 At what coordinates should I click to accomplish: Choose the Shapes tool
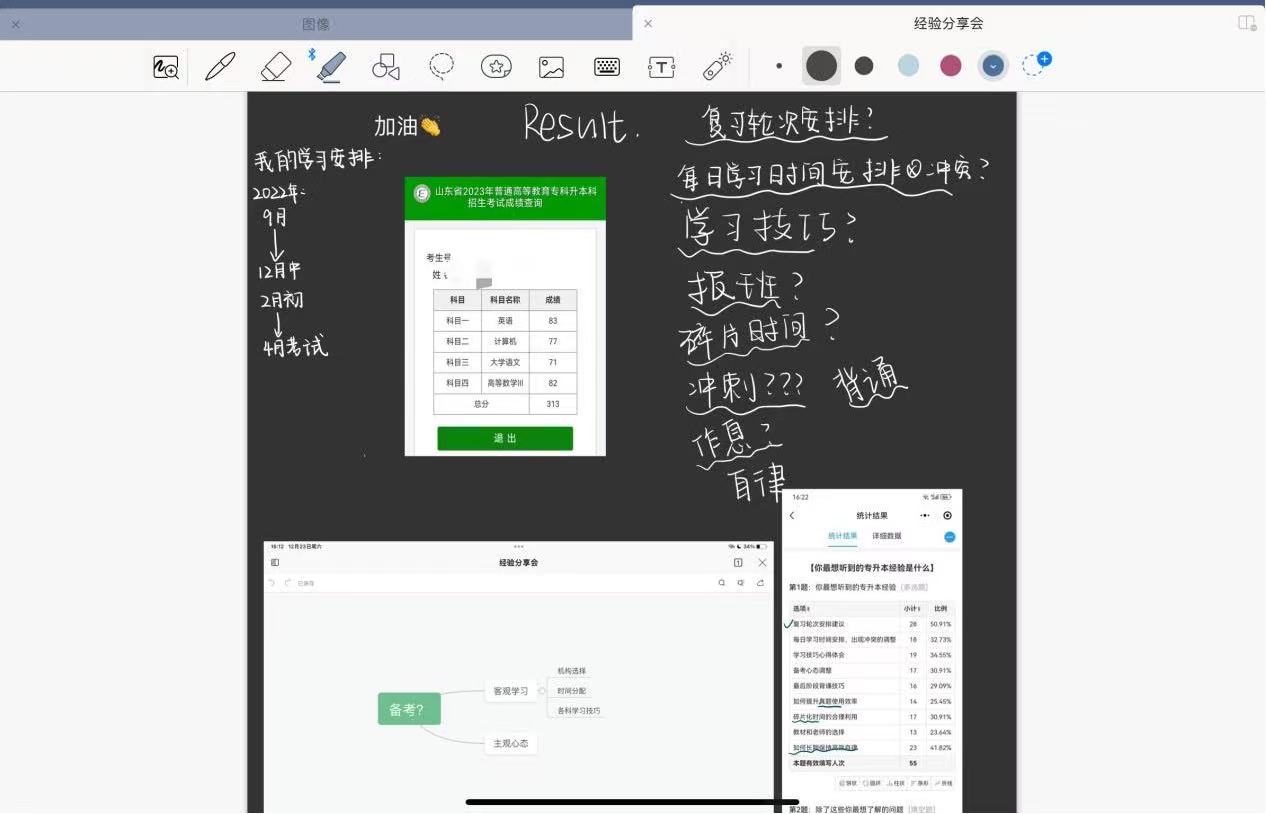pyautogui.click(x=386, y=67)
